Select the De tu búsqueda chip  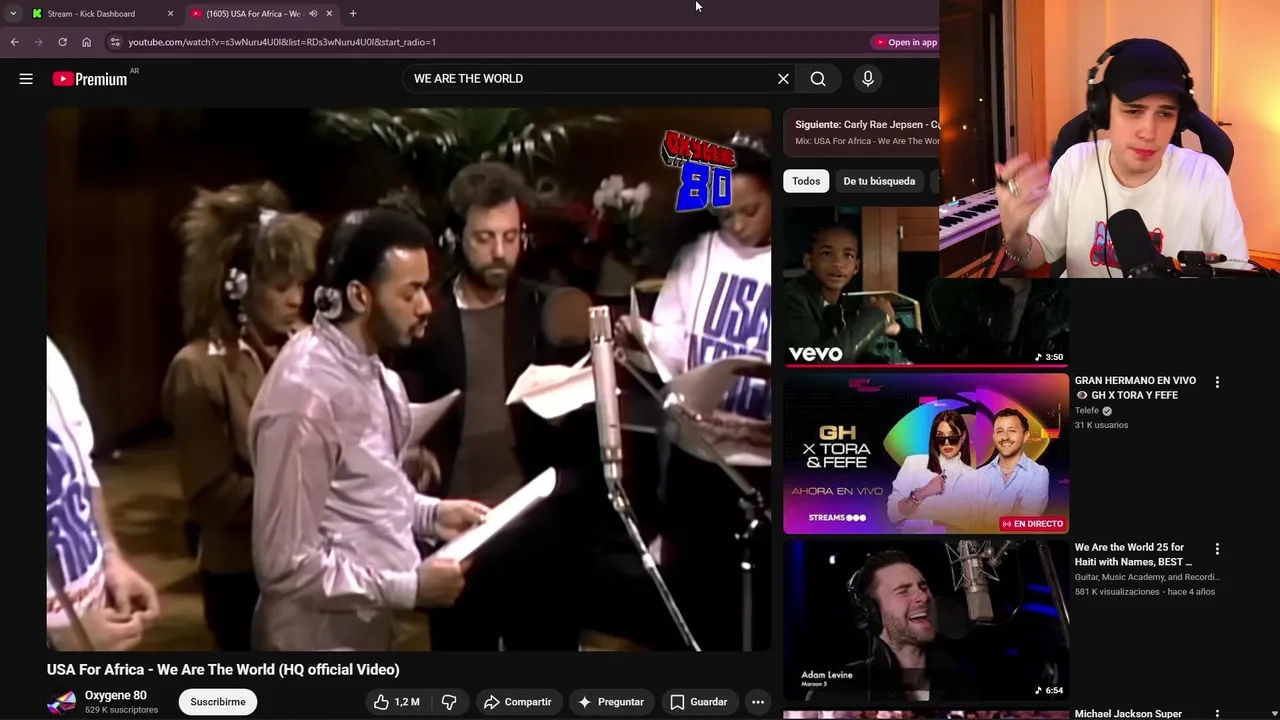point(879,181)
